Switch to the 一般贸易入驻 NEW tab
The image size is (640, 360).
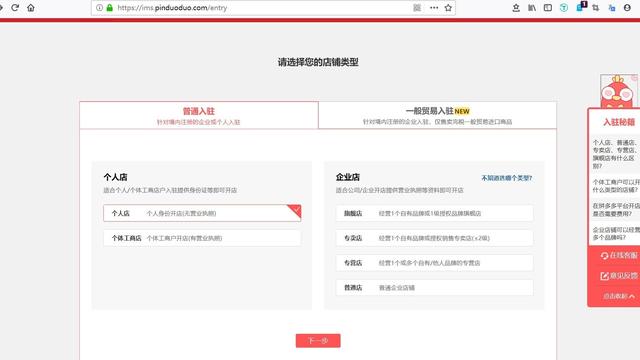(437, 116)
